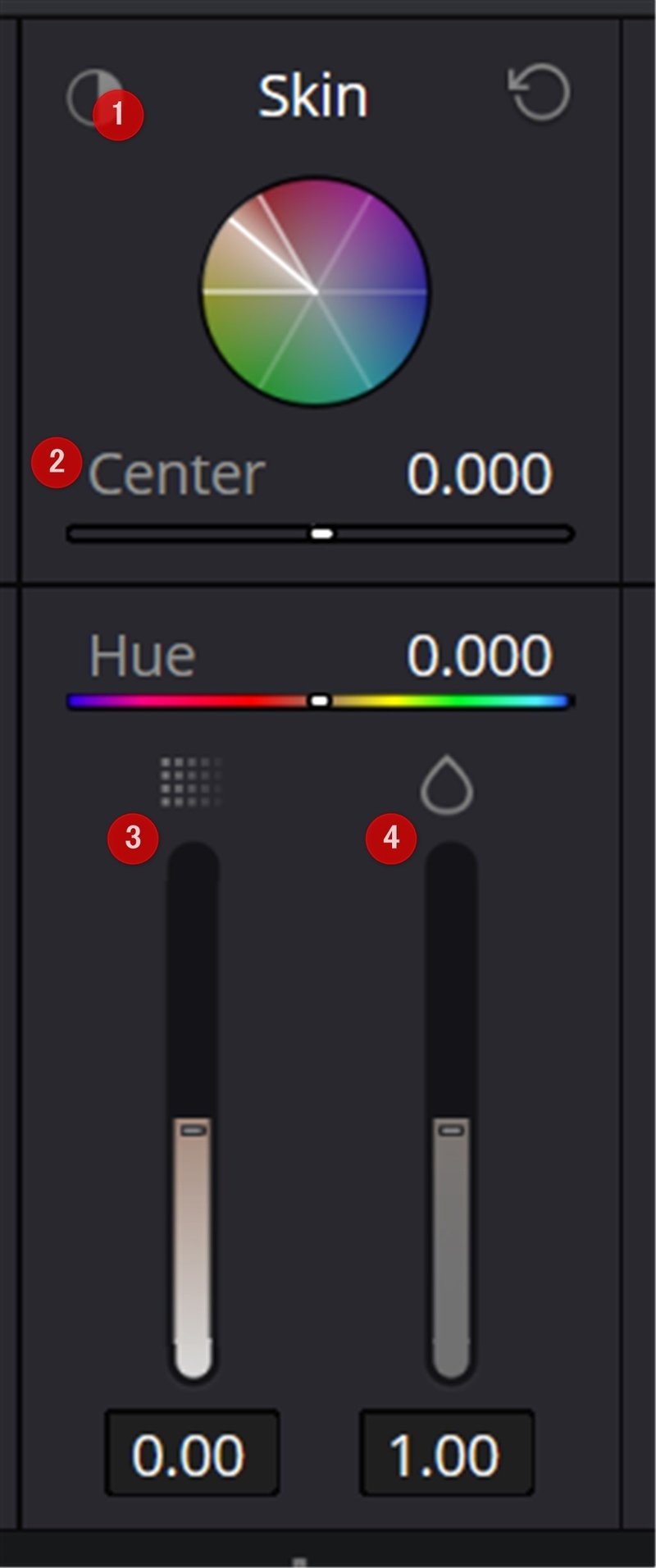Click the Skin panel title
This screenshot has height=1568, width=656.
click(x=312, y=97)
